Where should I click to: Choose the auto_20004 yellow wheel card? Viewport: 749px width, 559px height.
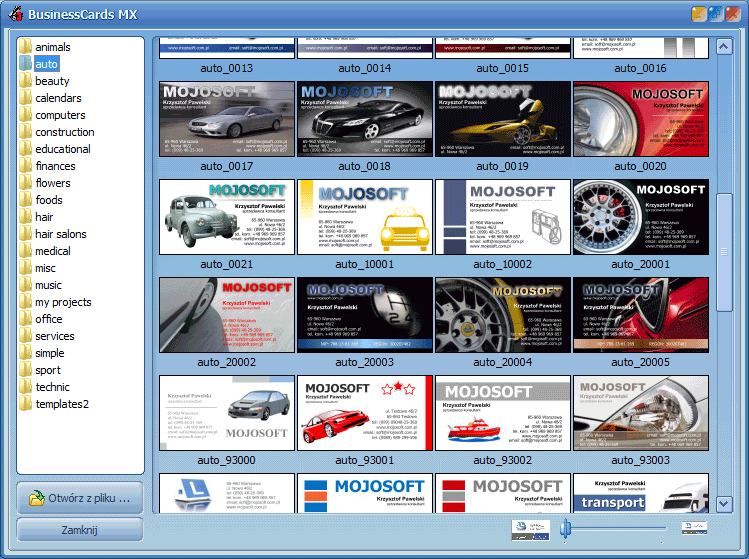pos(503,315)
